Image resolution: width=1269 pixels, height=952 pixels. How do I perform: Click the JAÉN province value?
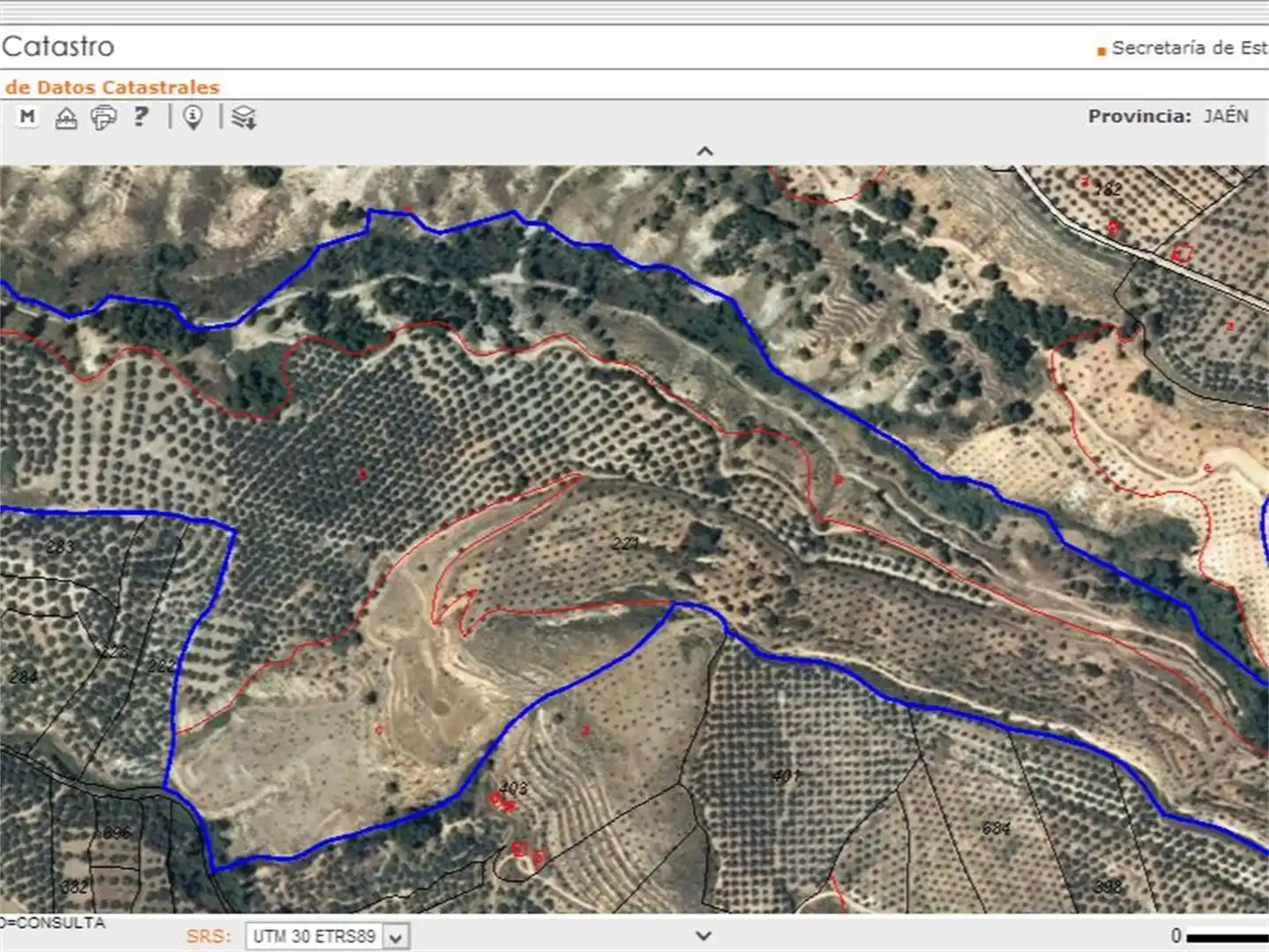(x=1226, y=116)
